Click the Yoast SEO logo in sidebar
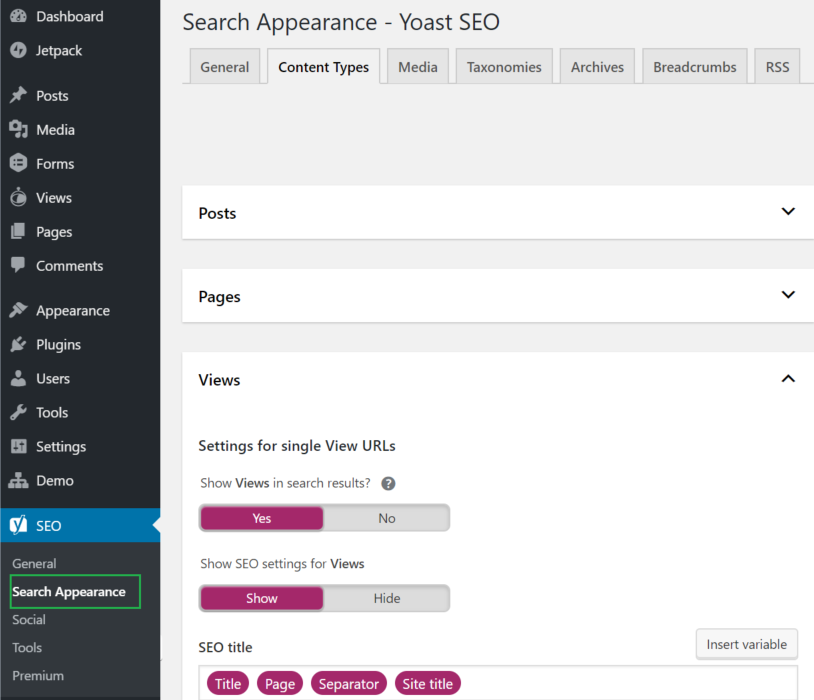 [x=18, y=524]
